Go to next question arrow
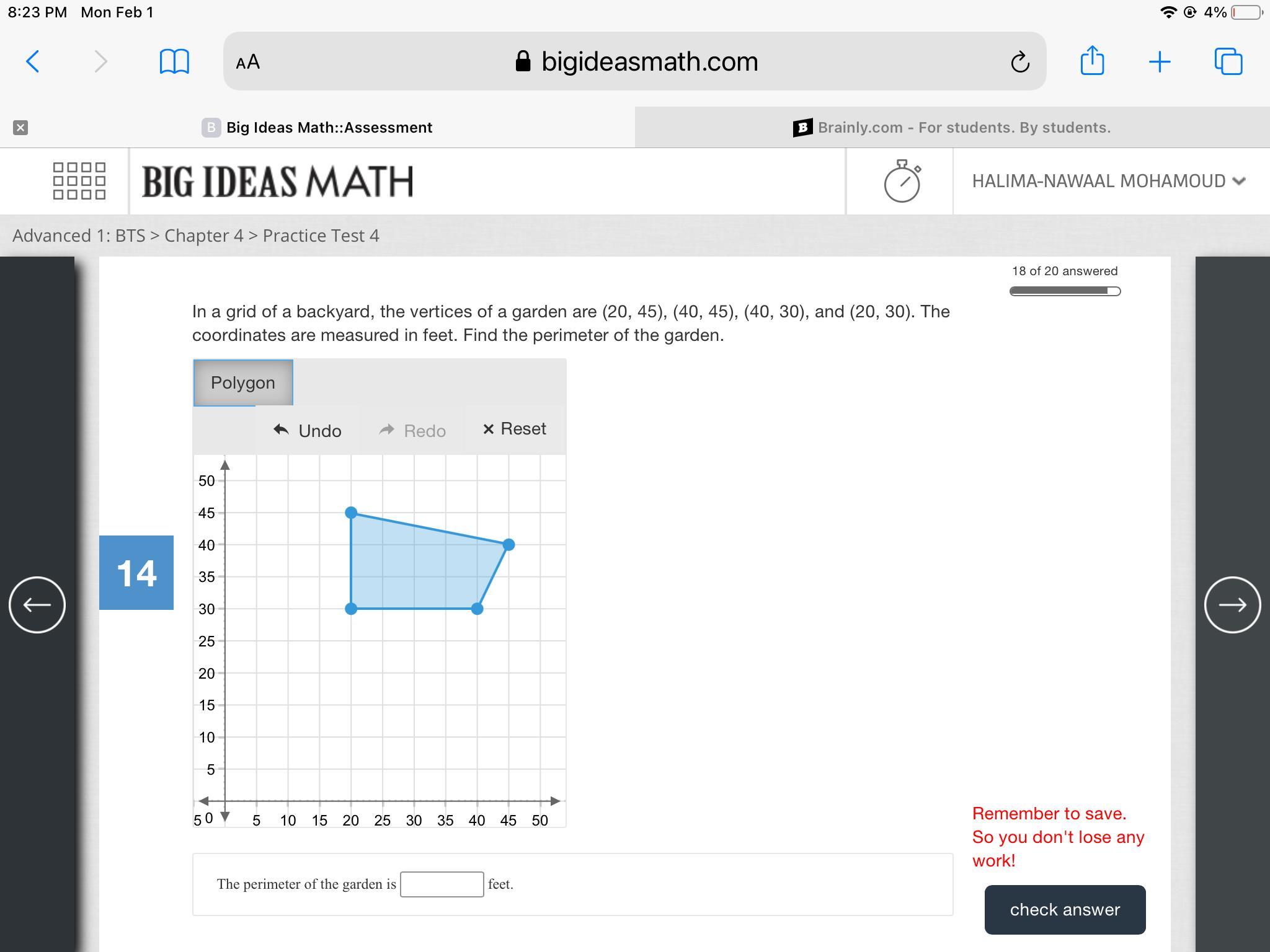This screenshot has height=952, width=1270. pos(1232,604)
